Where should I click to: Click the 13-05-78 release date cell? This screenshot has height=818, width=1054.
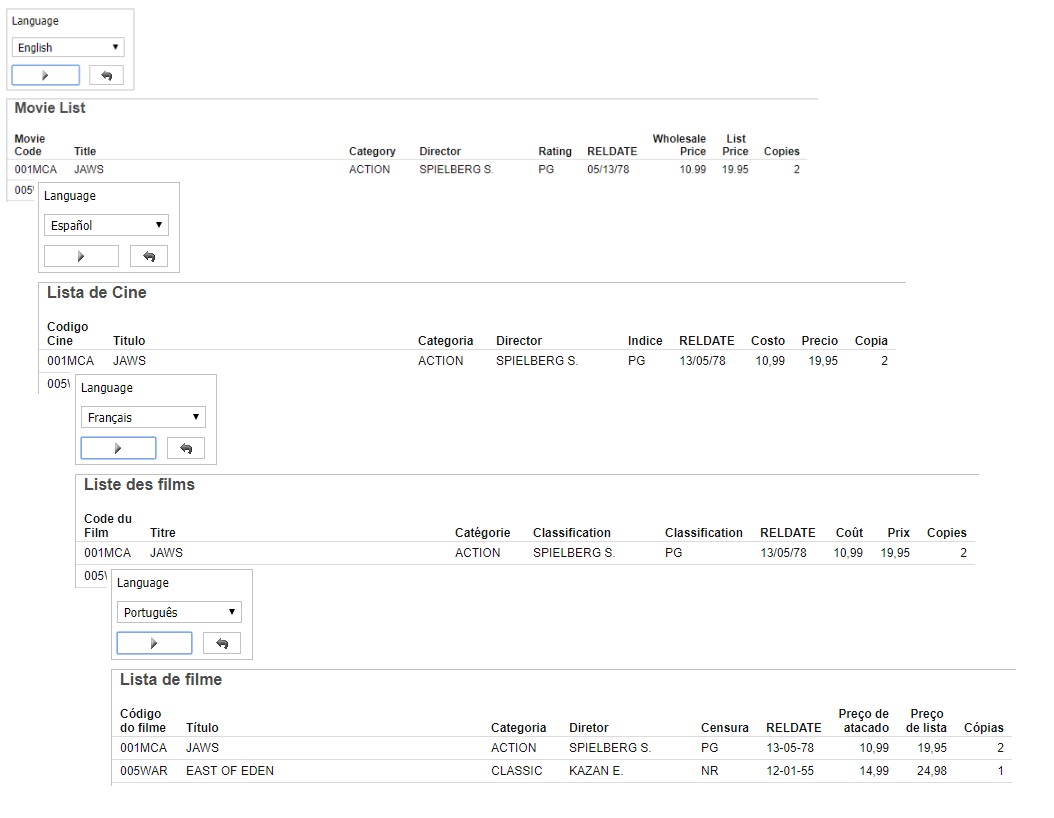tap(790, 748)
